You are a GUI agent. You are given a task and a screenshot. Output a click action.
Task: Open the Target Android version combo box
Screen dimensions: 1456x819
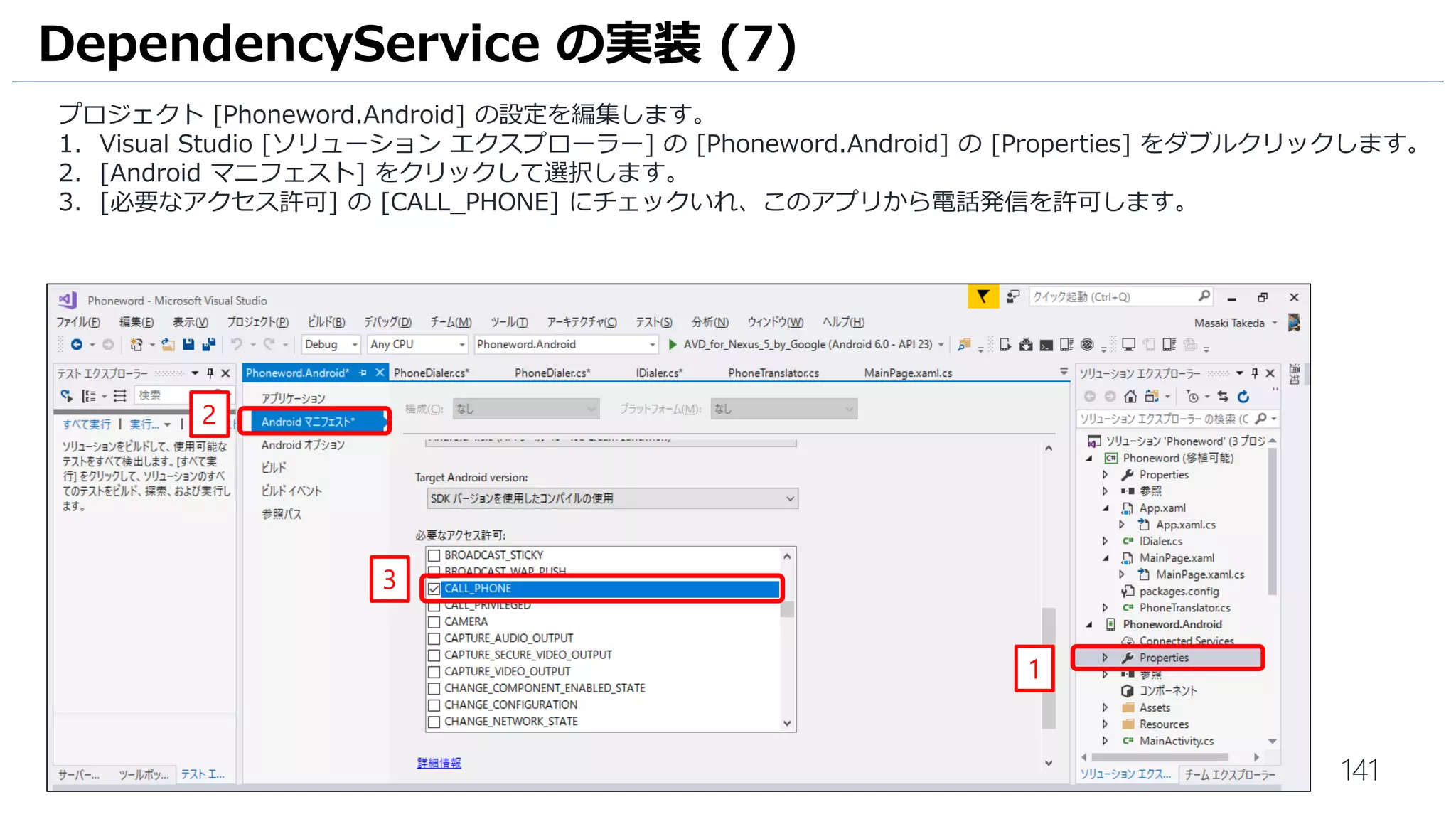coord(613,498)
